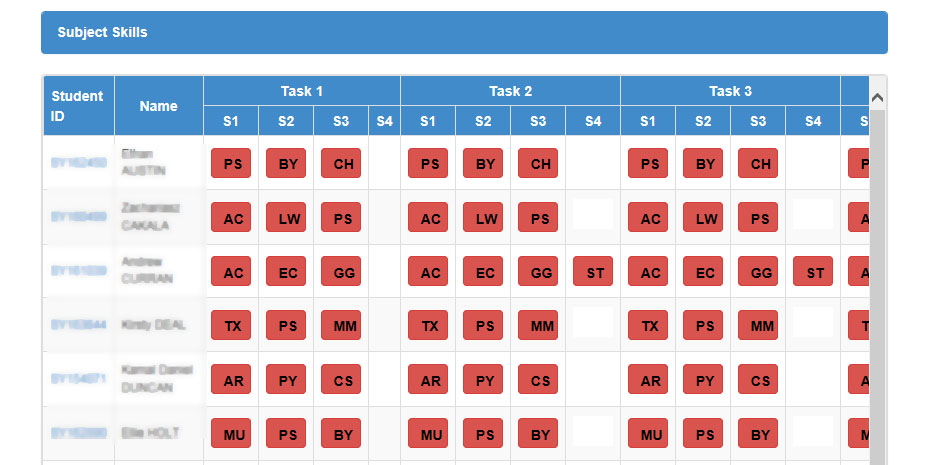Image resolution: width=933 pixels, height=465 pixels.
Task: Open Kamal Duncan's CS badge under Task 3
Action: [758, 379]
